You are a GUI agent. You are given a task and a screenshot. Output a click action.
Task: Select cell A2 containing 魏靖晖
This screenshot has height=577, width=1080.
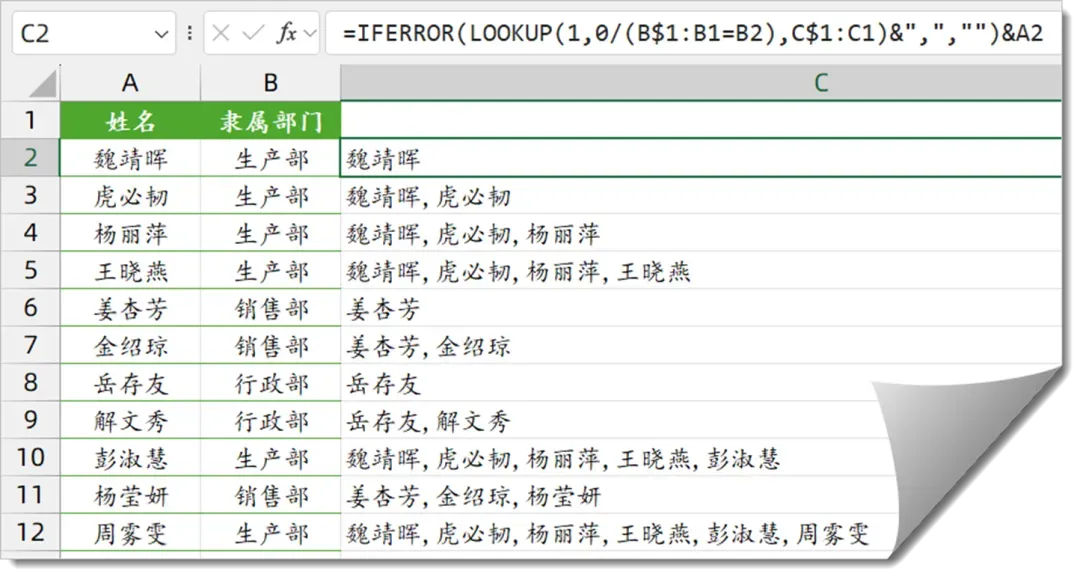pyautogui.click(x=130, y=158)
